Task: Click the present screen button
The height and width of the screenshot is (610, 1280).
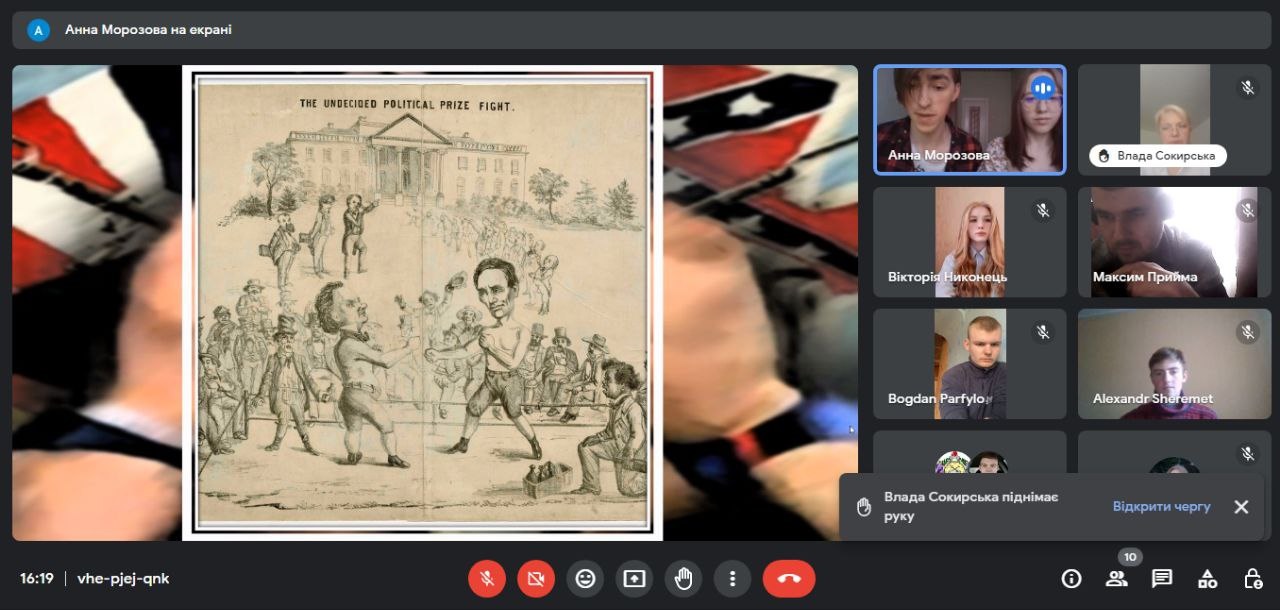Action: pos(634,578)
